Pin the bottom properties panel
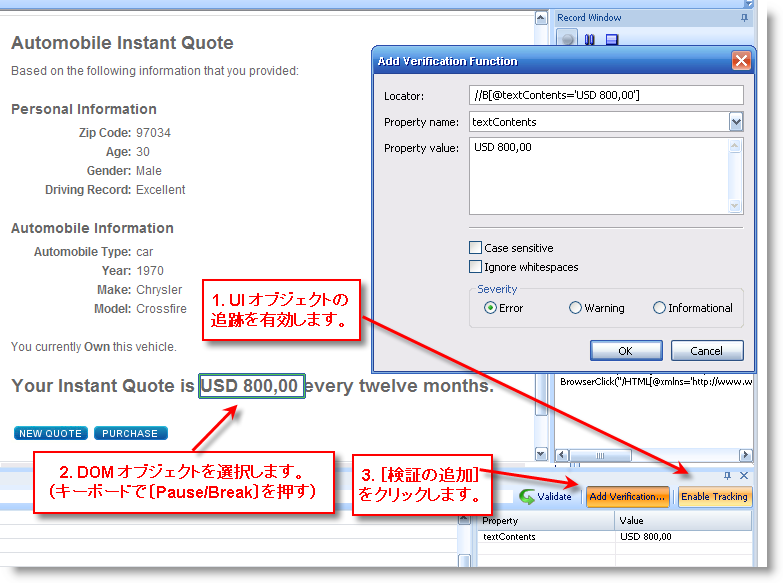Image resolution: width=783 pixels, height=583 pixels. (x=728, y=476)
